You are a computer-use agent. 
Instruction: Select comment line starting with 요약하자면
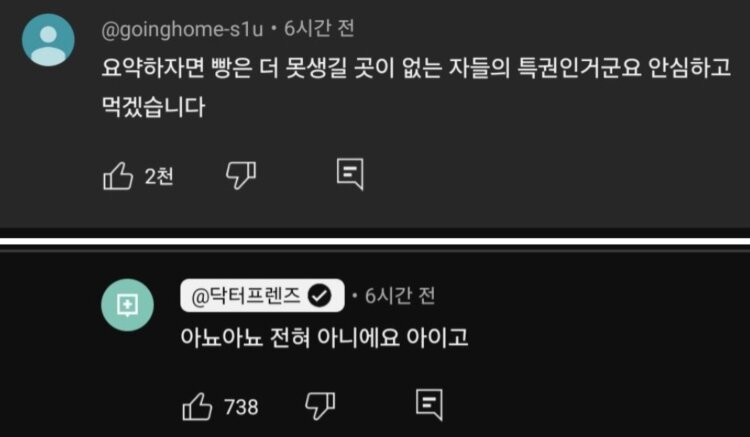click(416, 68)
